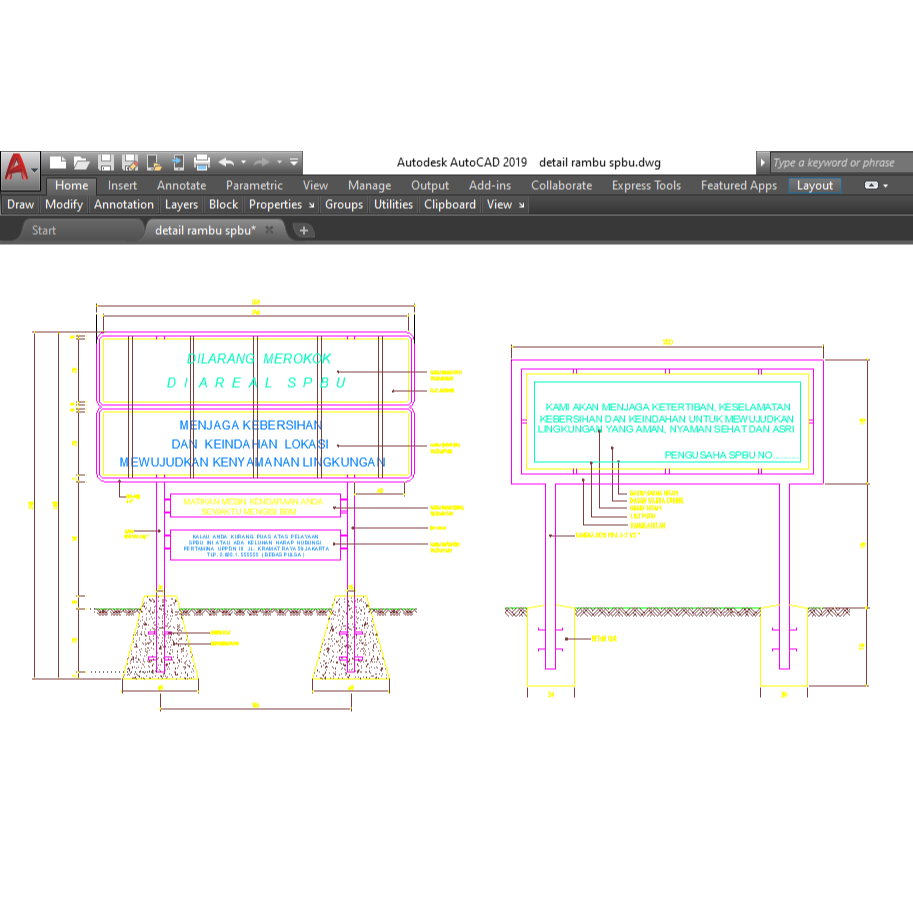Select the View ribbon tab
The height and width of the screenshot is (913, 913).
[315, 186]
